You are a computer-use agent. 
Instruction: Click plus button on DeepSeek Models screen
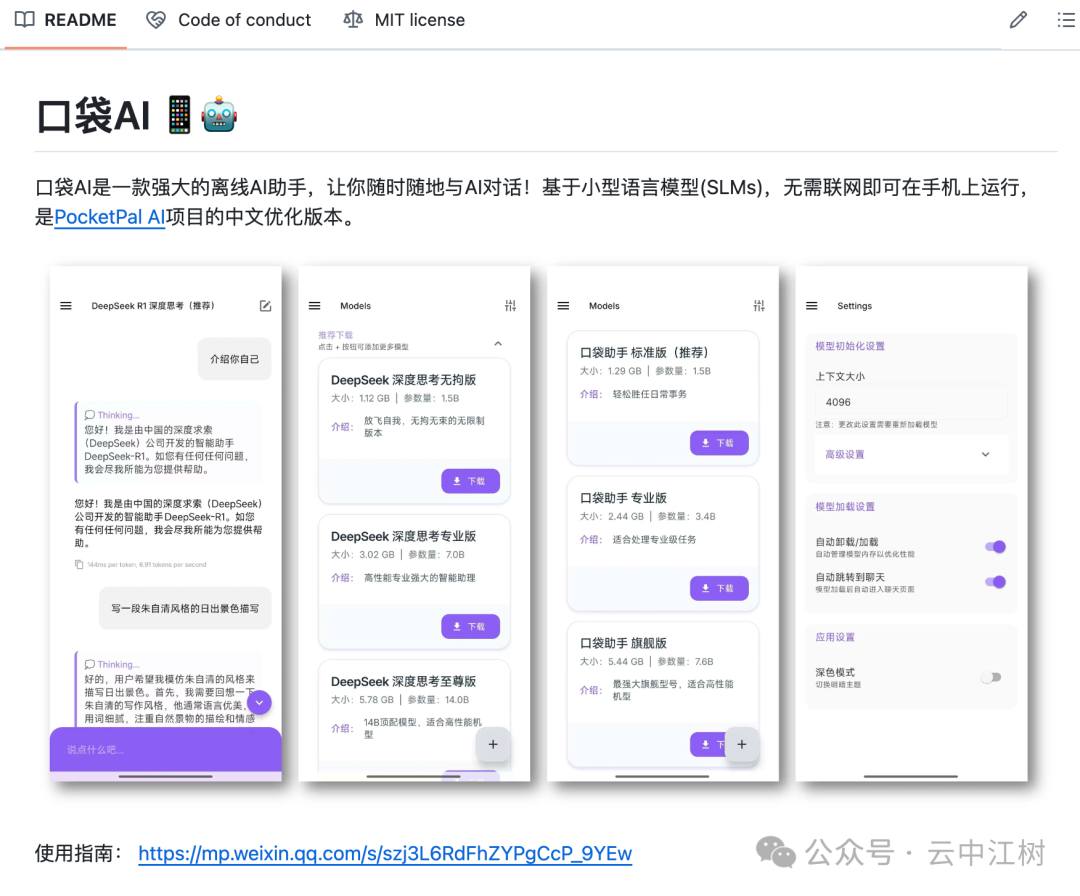(x=493, y=744)
